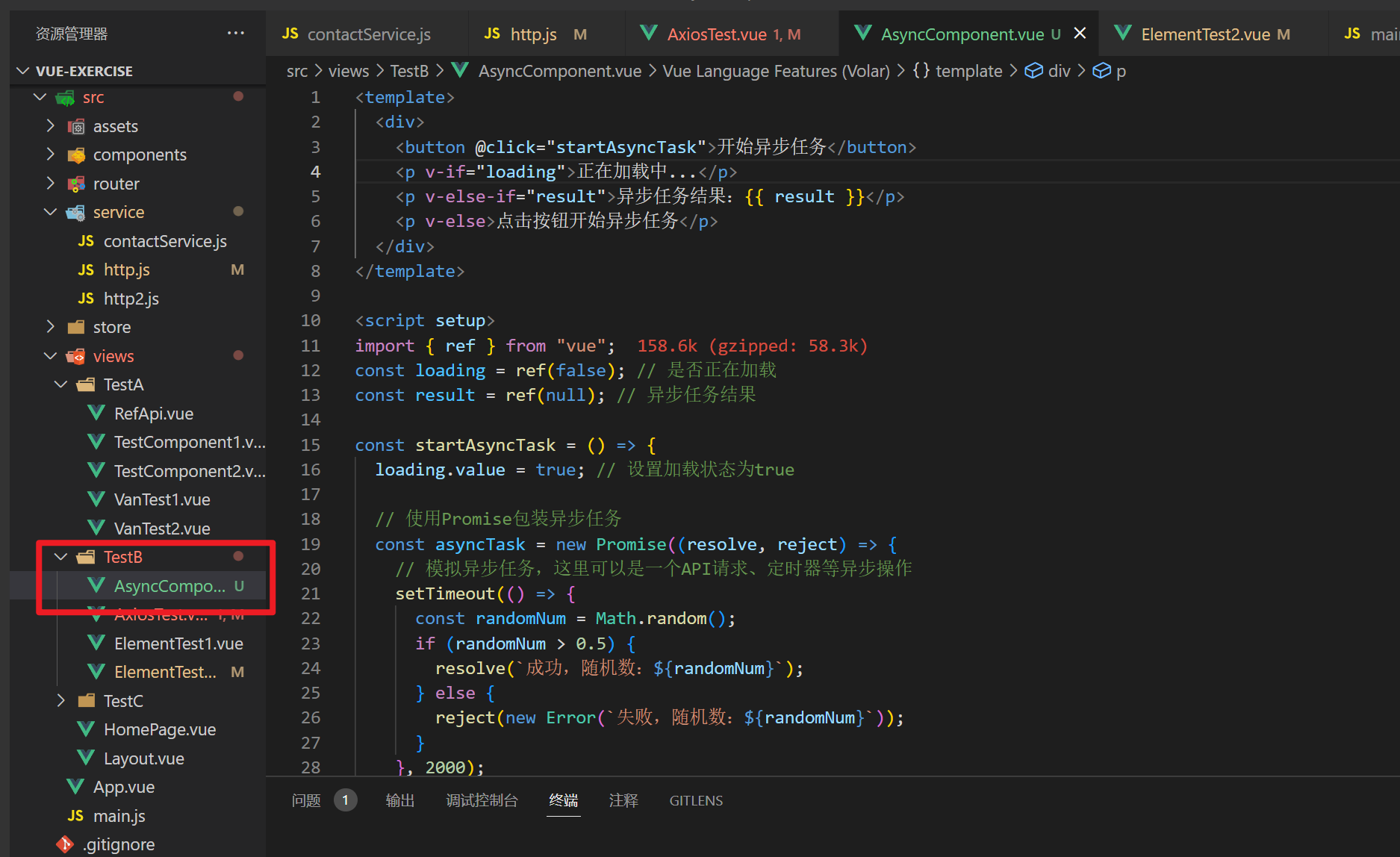Switch to ElementTest2.vue editor tab

click(x=1213, y=34)
